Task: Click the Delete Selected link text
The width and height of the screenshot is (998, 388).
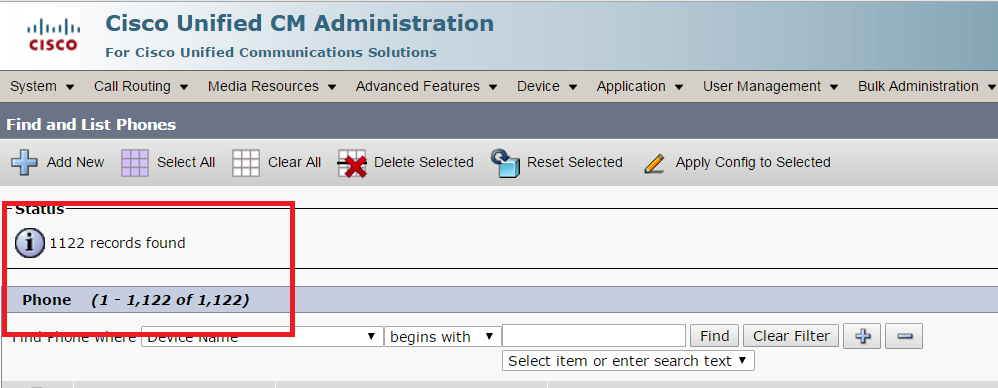Action: click(424, 162)
